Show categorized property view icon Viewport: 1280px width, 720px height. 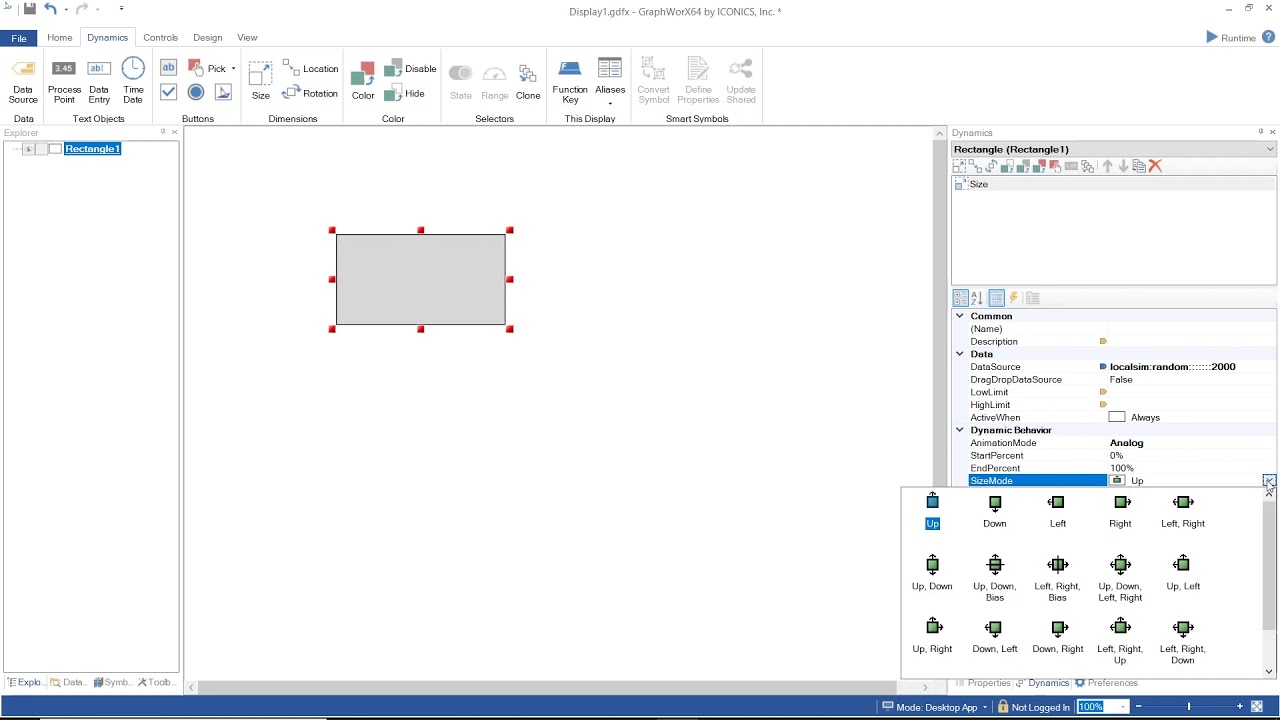click(x=960, y=298)
